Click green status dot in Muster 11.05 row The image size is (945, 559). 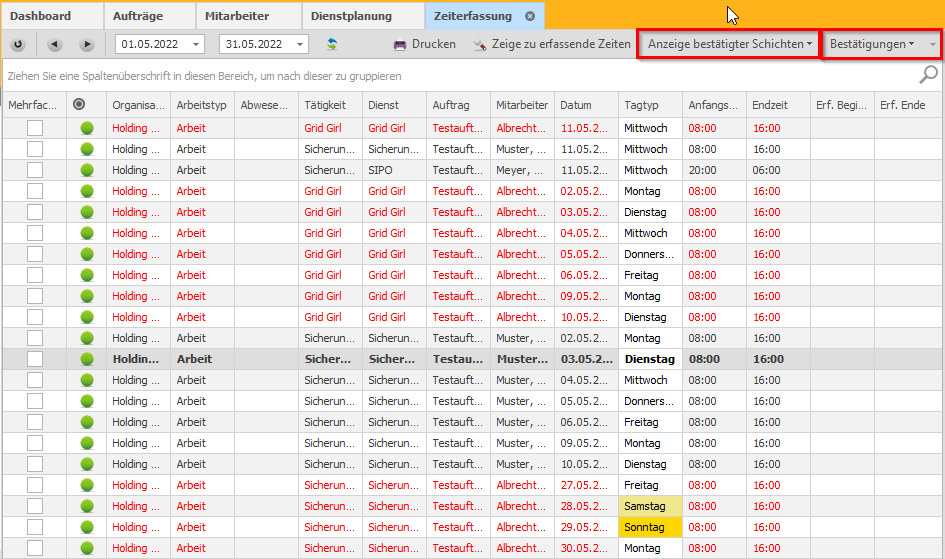tap(87, 149)
